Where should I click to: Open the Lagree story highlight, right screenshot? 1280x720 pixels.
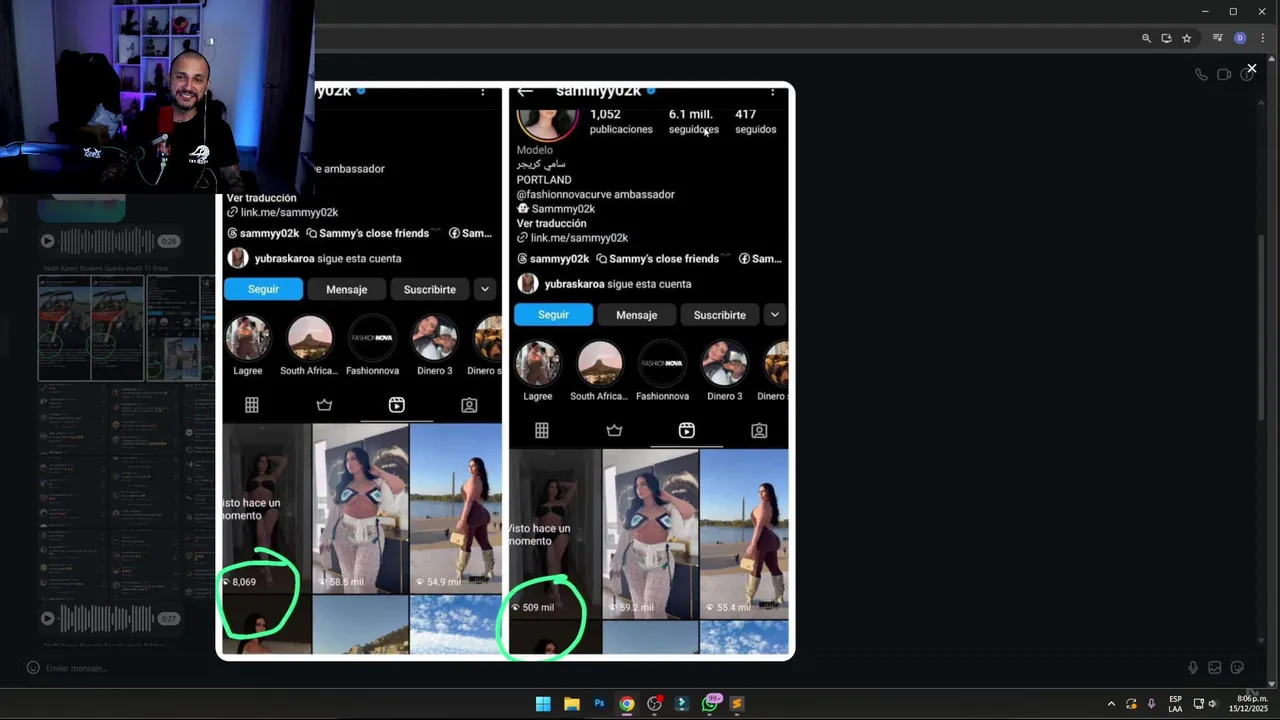pos(538,371)
